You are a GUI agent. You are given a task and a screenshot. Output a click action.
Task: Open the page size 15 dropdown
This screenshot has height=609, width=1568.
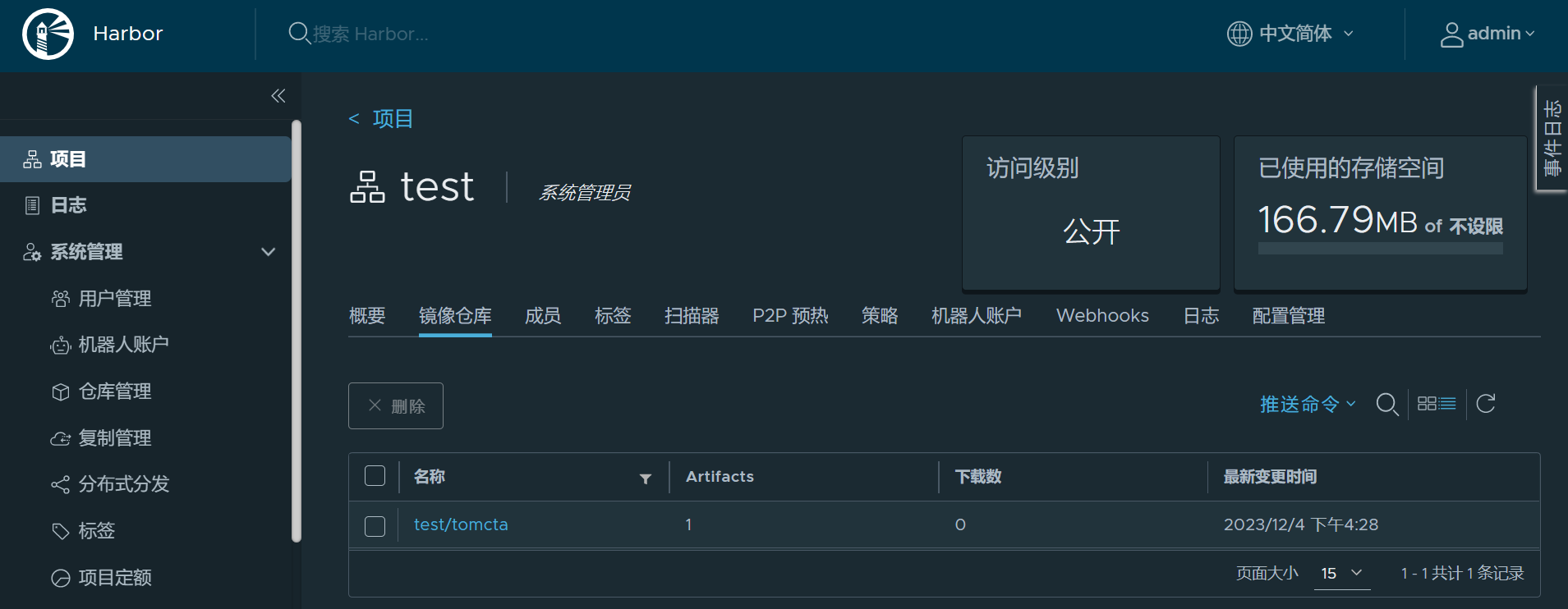coord(1342,573)
